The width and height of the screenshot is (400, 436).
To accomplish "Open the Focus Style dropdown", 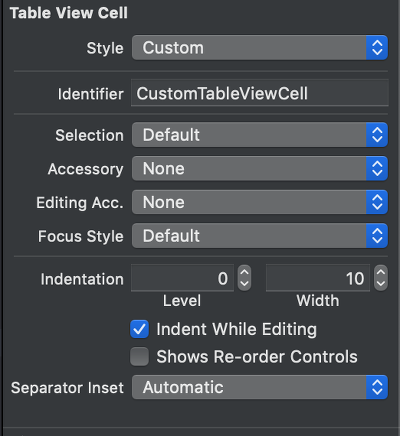I will (260, 236).
